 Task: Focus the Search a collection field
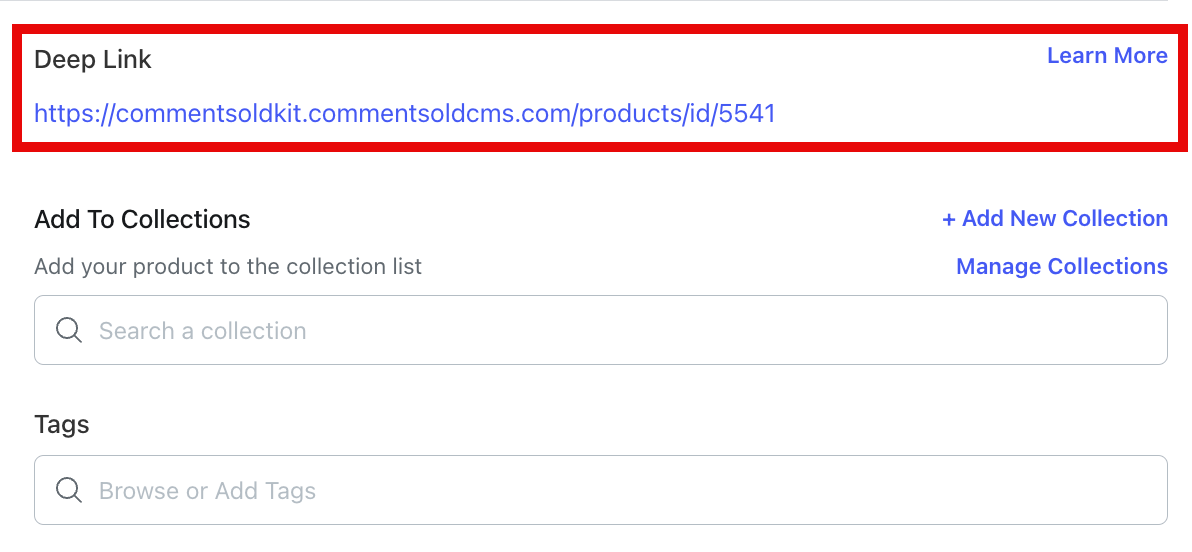pyautogui.click(x=601, y=330)
